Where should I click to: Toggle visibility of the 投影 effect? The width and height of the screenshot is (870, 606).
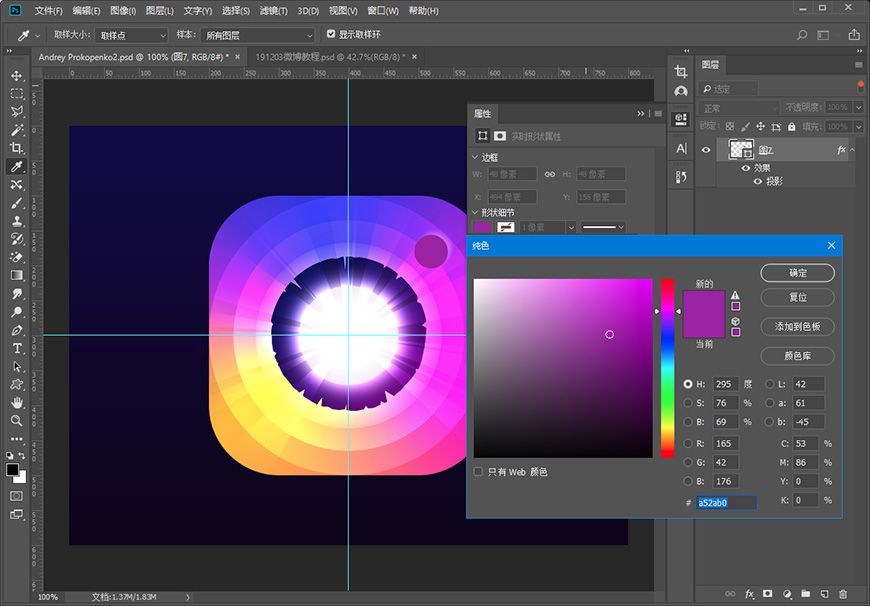tap(757, 181)
